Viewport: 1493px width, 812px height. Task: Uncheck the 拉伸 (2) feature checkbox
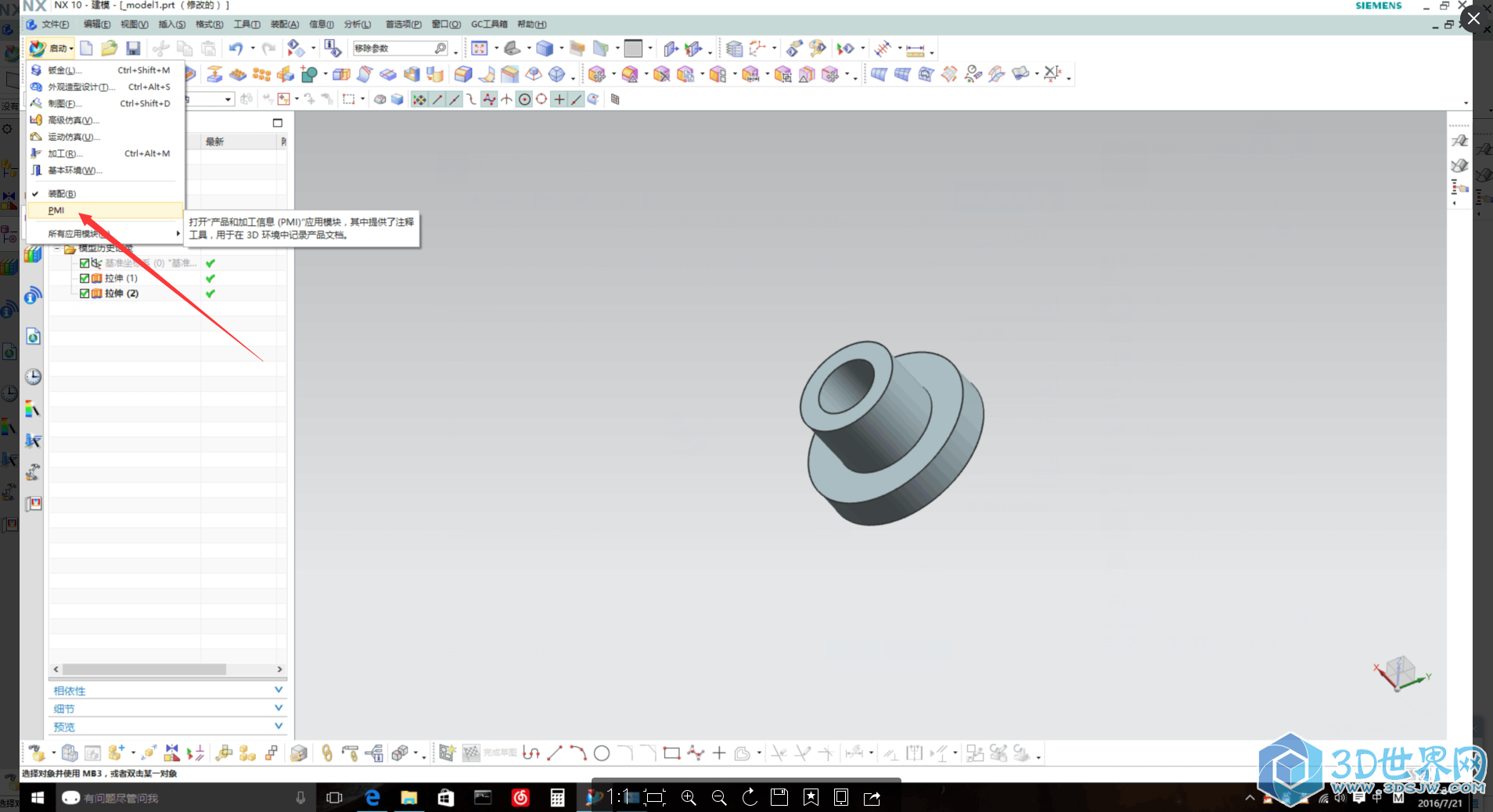[x=85, y=293]
